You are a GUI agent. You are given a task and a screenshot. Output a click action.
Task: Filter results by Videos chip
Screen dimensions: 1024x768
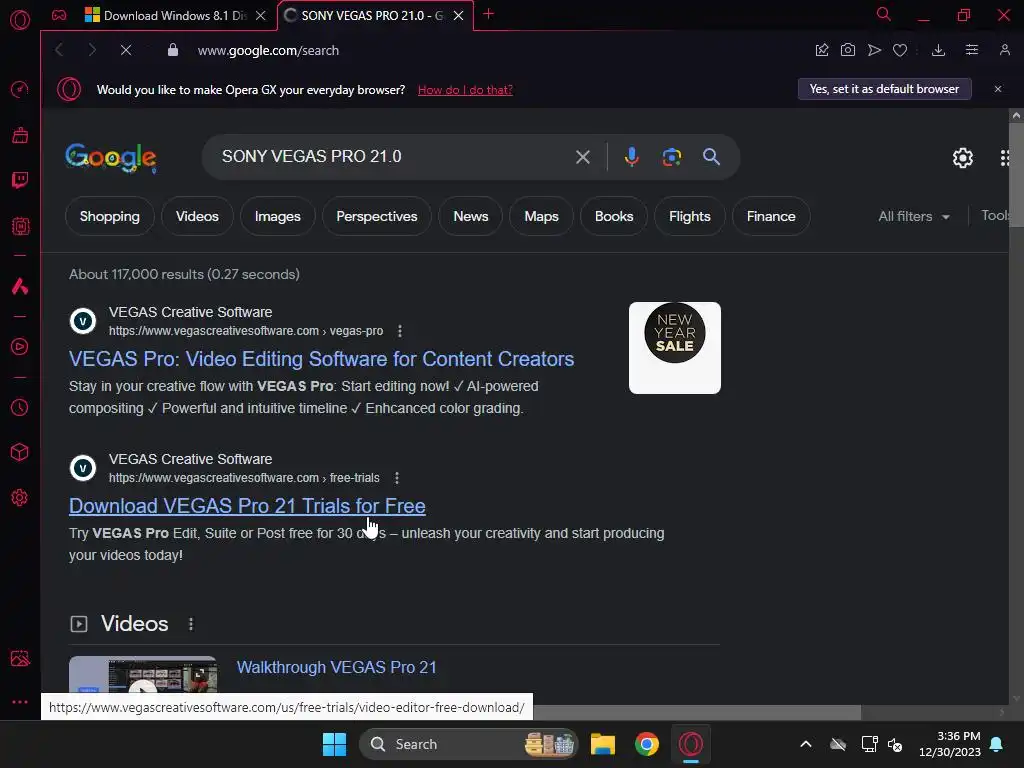coord(197,216)
